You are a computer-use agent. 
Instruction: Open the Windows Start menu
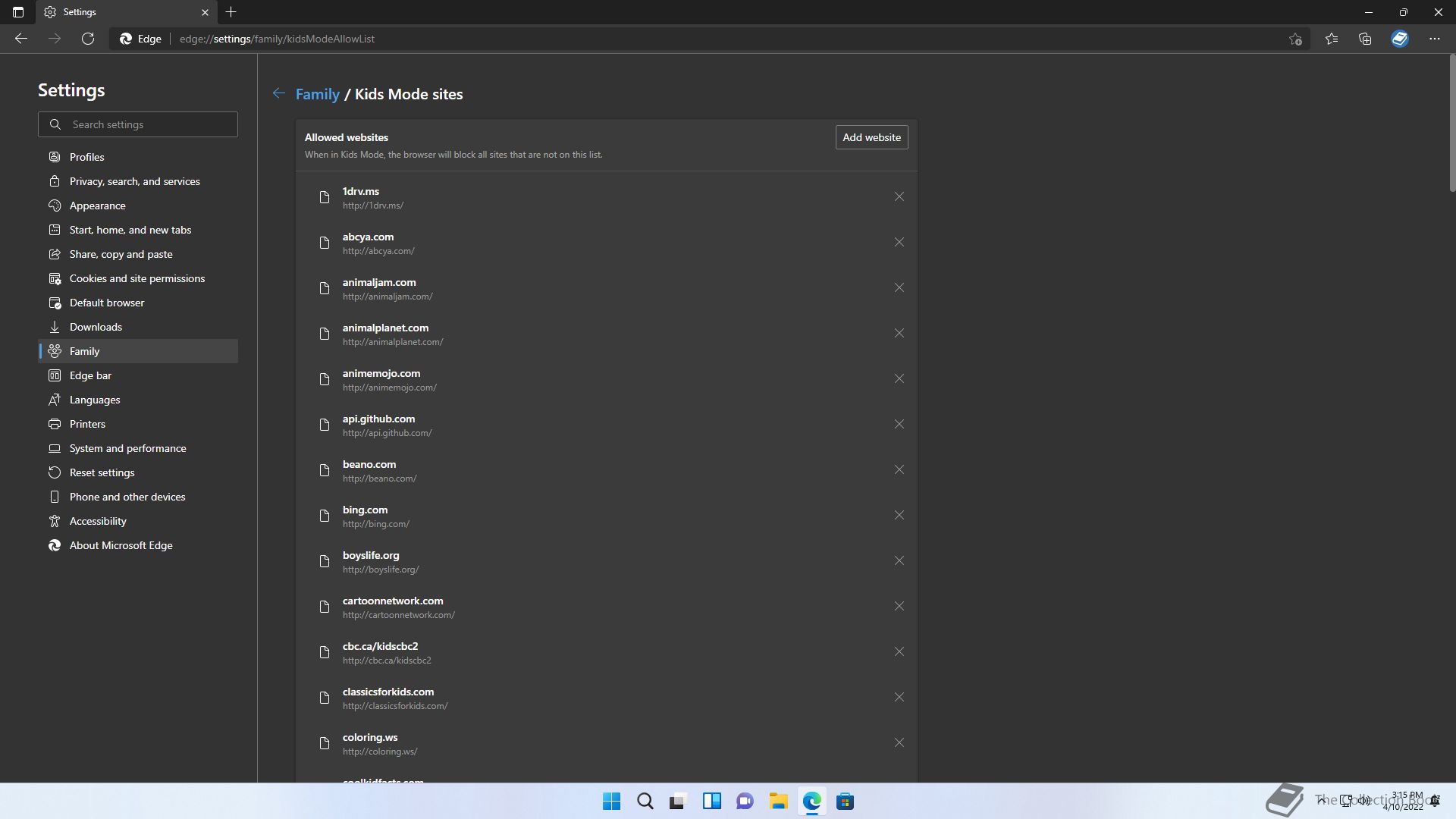click(611, 802)
